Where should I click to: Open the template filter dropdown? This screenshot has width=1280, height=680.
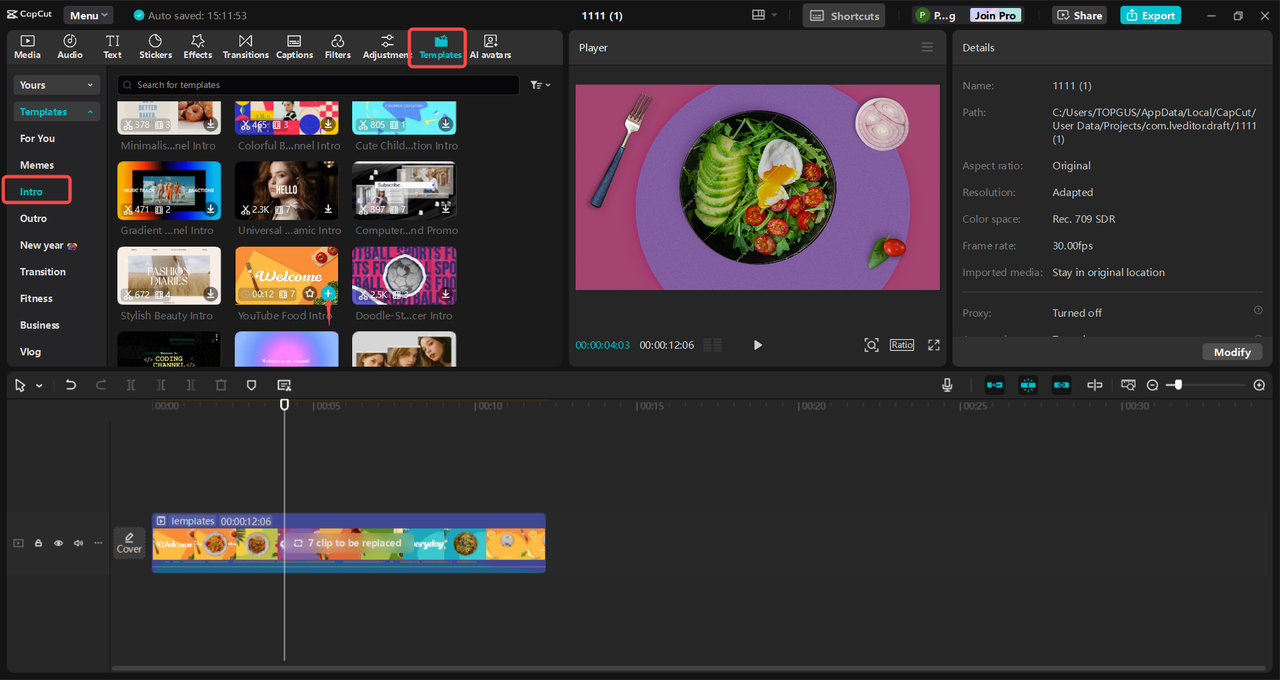pyautogui.click(x=540, y=85)
